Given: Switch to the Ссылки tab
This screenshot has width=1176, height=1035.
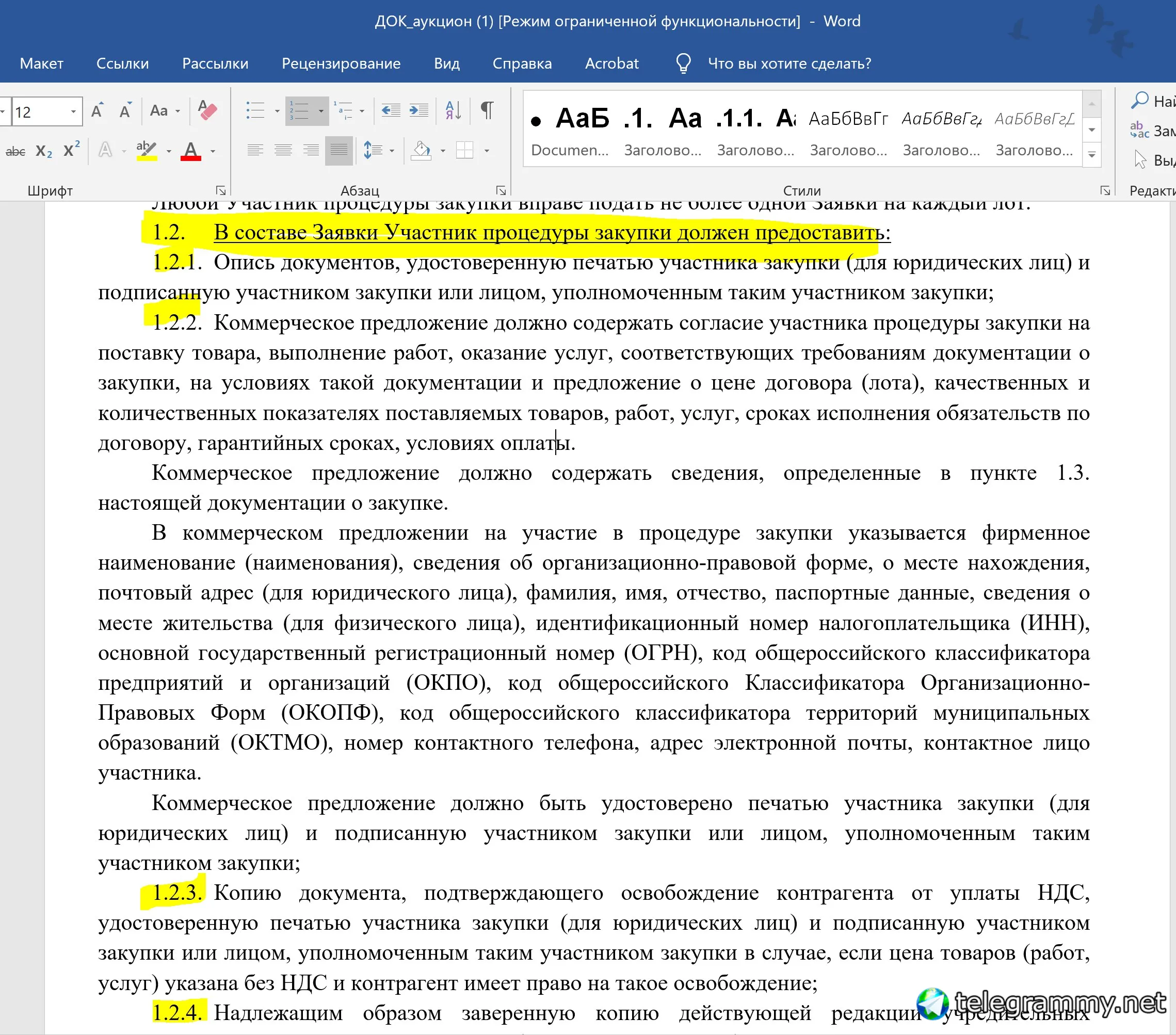Looking at the screenshot, I should pos(122,63).
